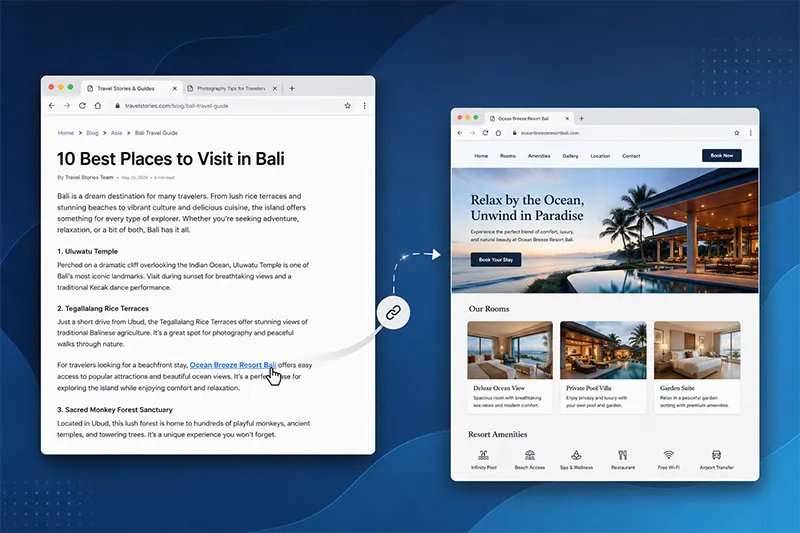Close the Photography Tips for Travelers tab

point(274,88)
